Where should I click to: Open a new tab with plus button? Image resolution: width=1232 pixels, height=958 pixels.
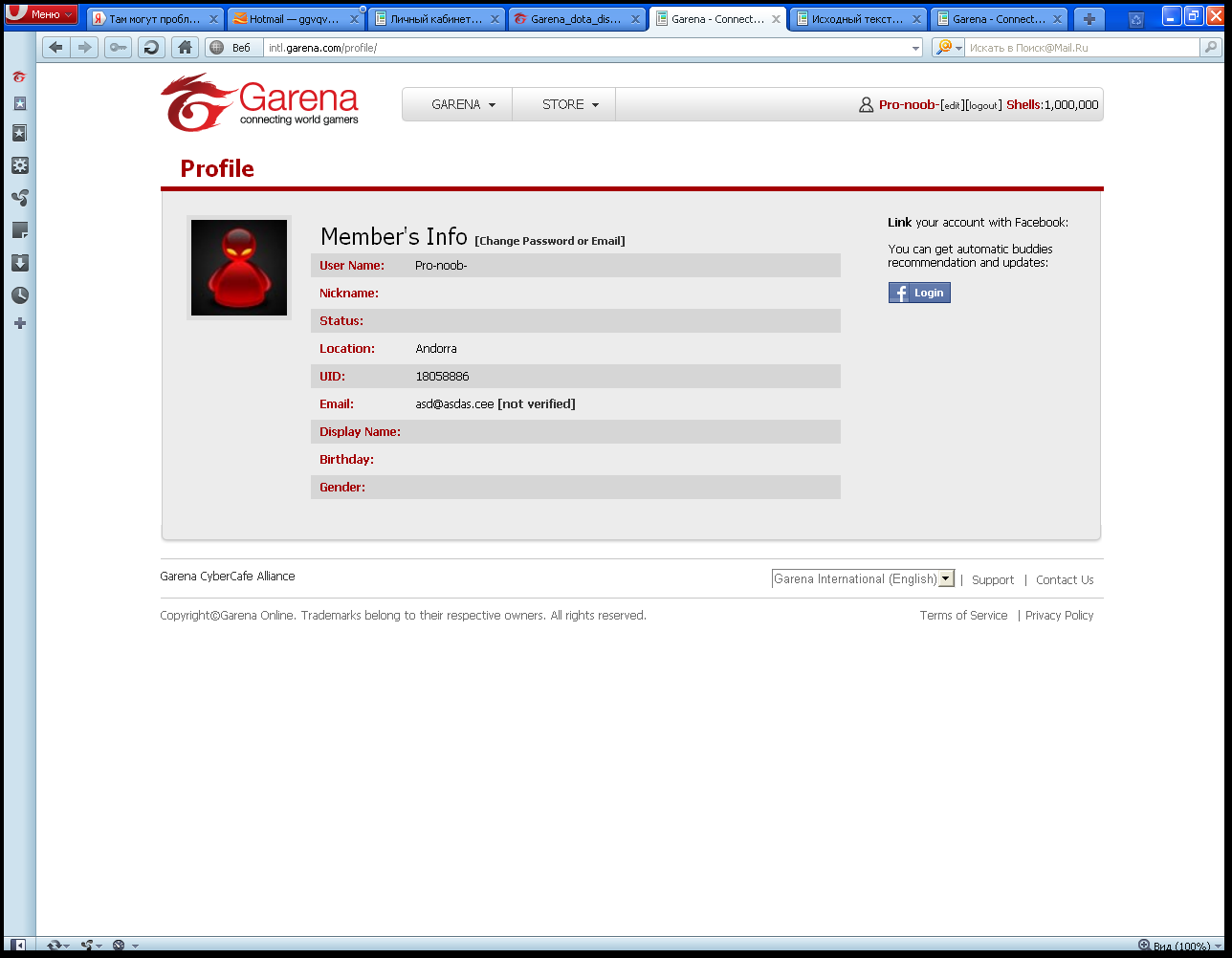[x=1089, y=18]
